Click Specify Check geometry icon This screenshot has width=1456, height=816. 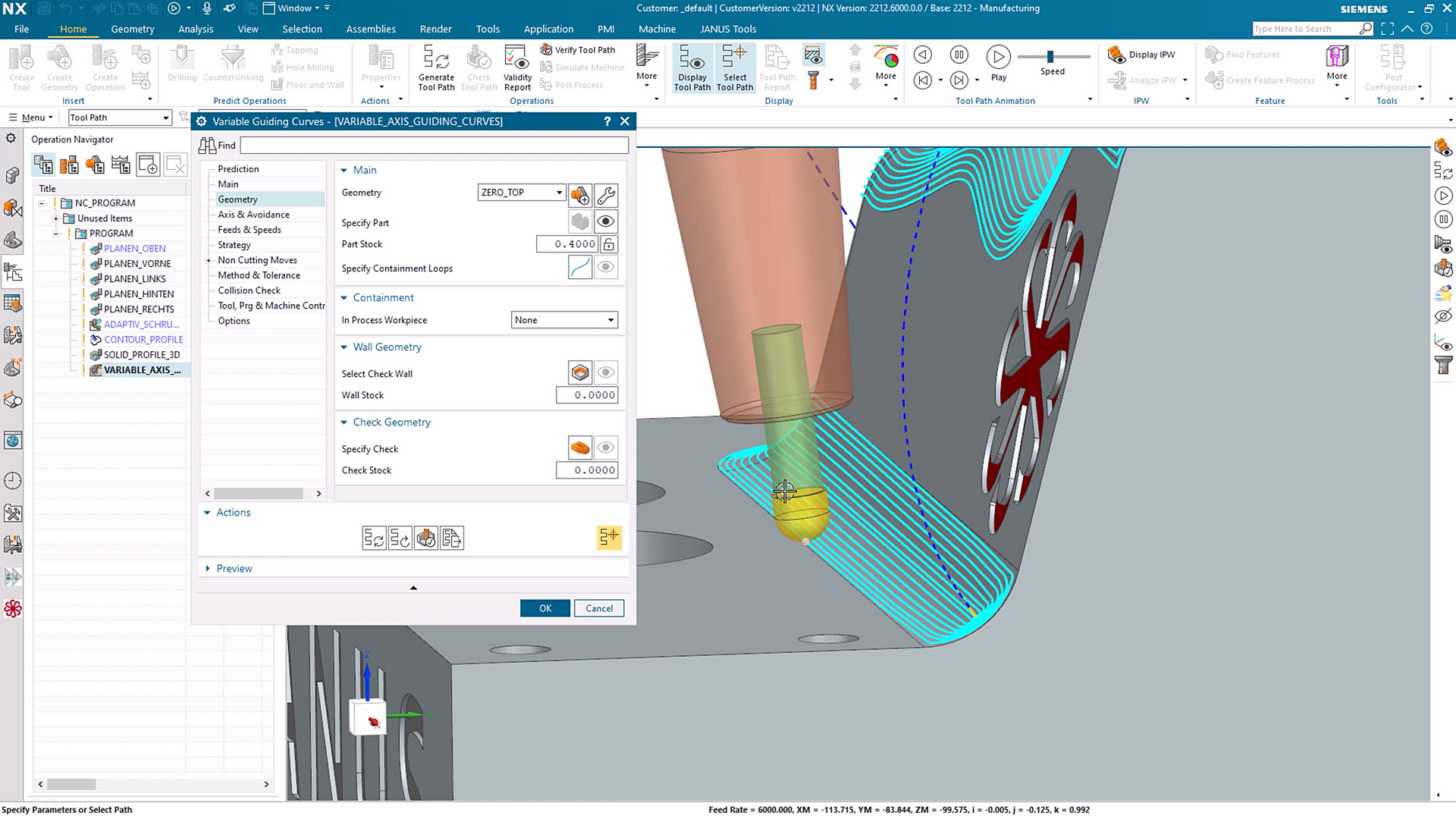tap(580, 447)
